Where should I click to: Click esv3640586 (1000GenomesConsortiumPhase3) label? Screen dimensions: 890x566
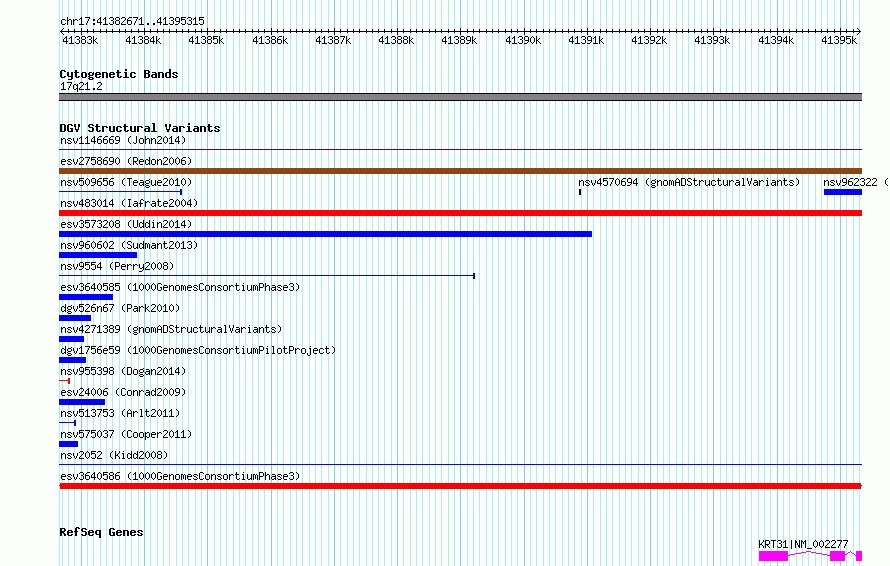tap(180, 476)
